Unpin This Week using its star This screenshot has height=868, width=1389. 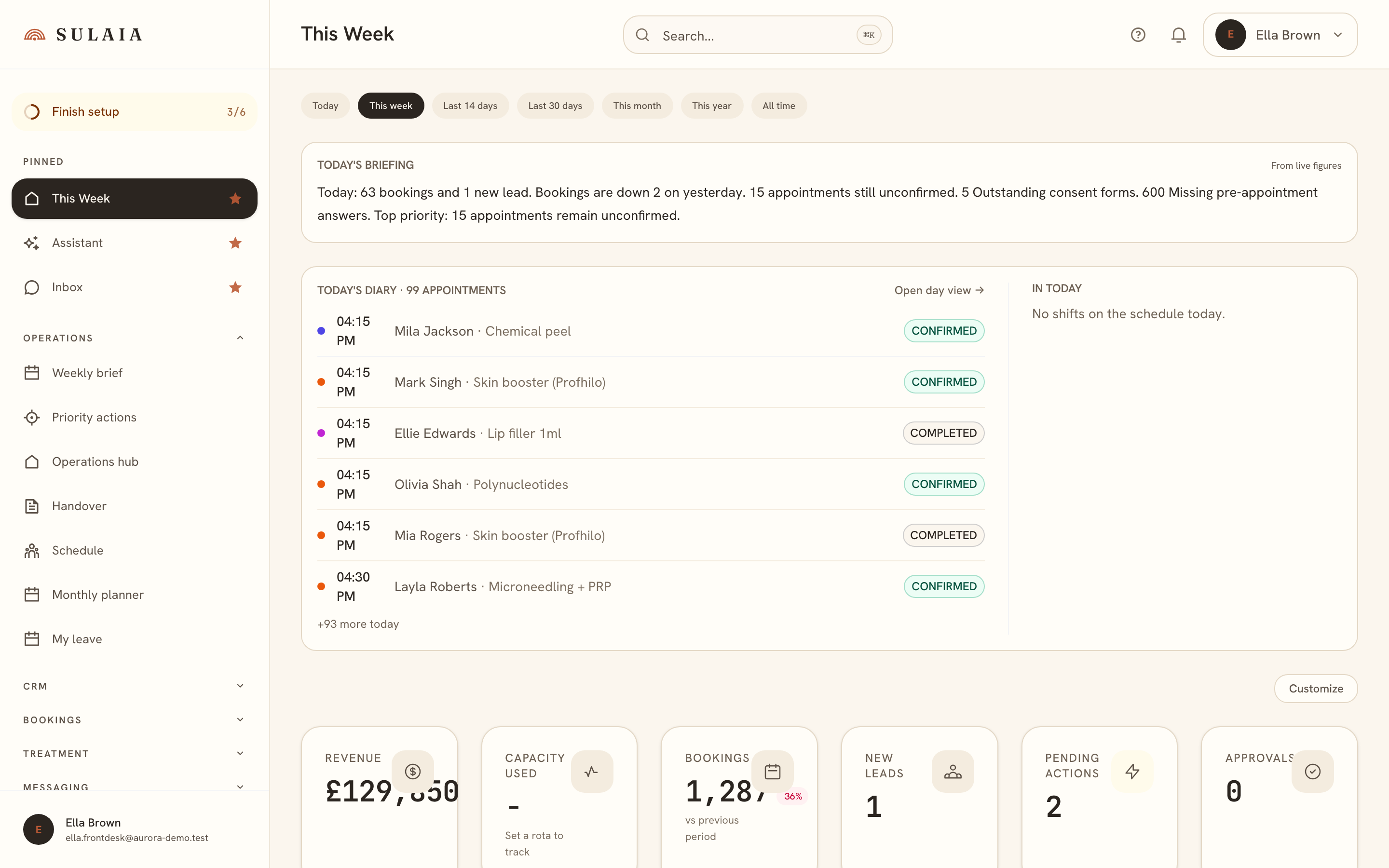[235, 199]
